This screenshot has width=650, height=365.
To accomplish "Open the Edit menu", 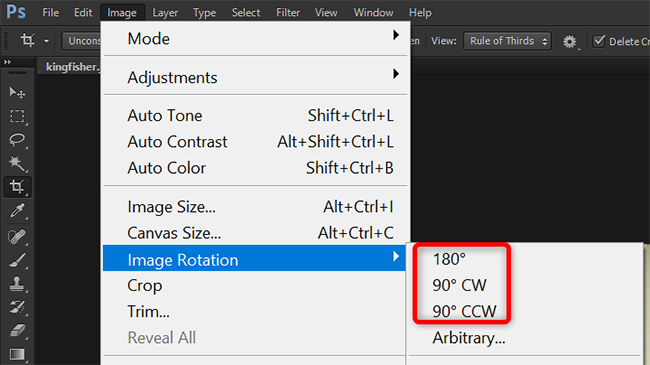I will (x=83, y=13).
